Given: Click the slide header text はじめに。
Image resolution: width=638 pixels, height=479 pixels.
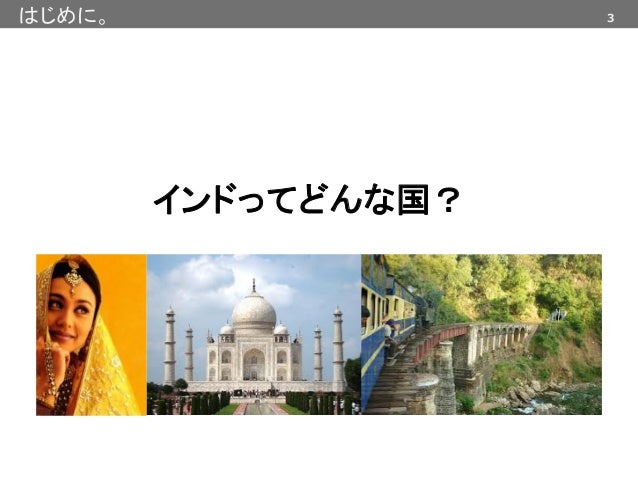Looking at the screenshot, I should tap(63, 16).
